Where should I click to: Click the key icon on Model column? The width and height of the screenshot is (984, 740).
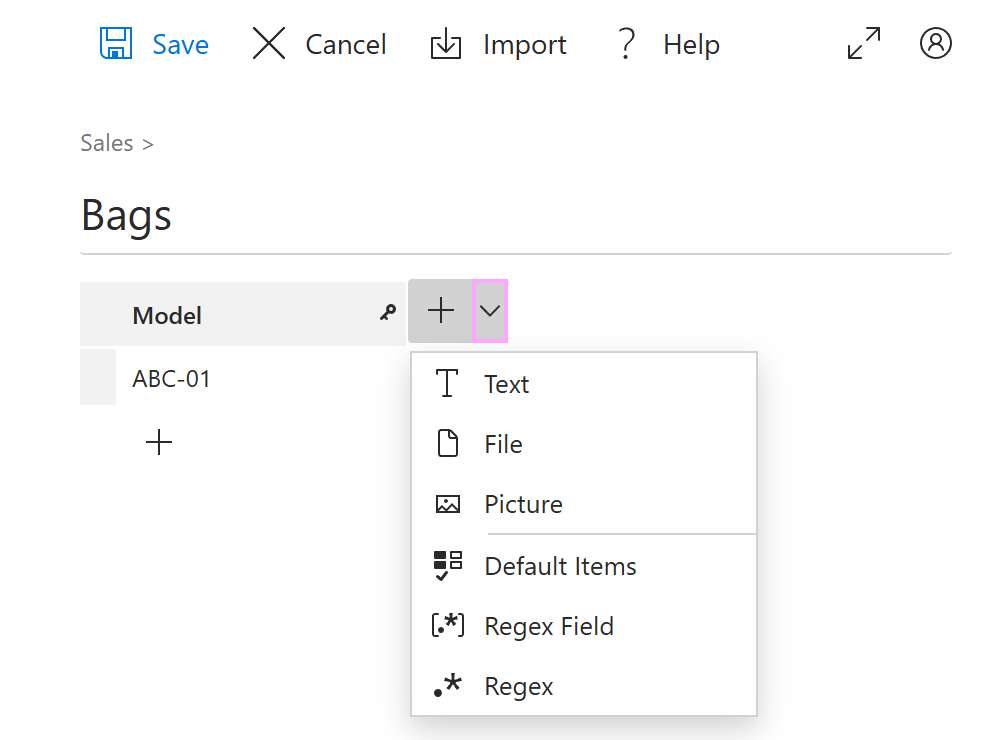tap(386, 313)
